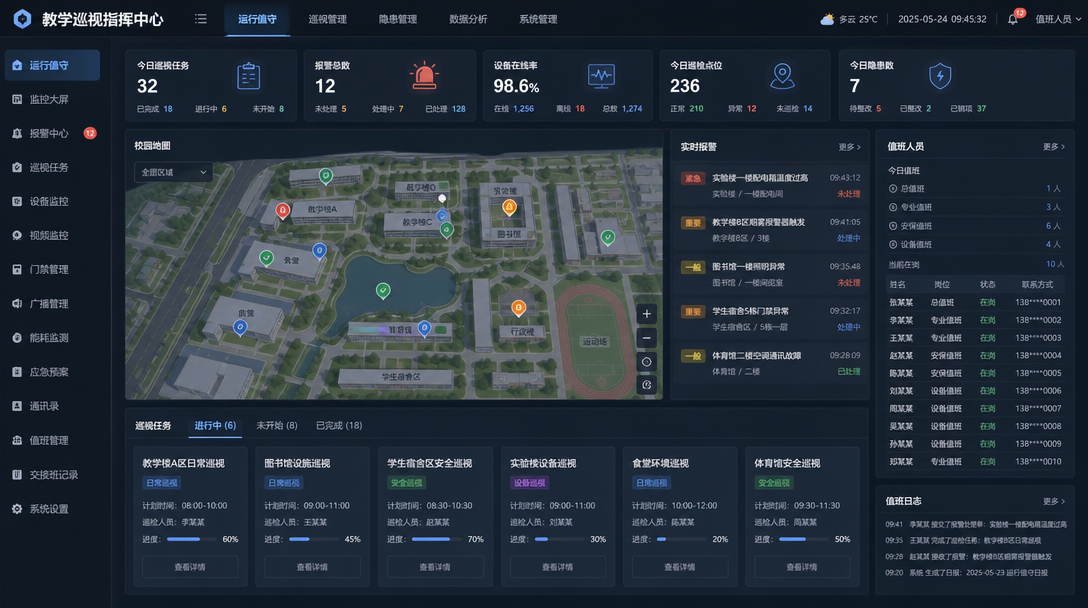Open 系统设置 gear item in sidebar

coord(52,509)
